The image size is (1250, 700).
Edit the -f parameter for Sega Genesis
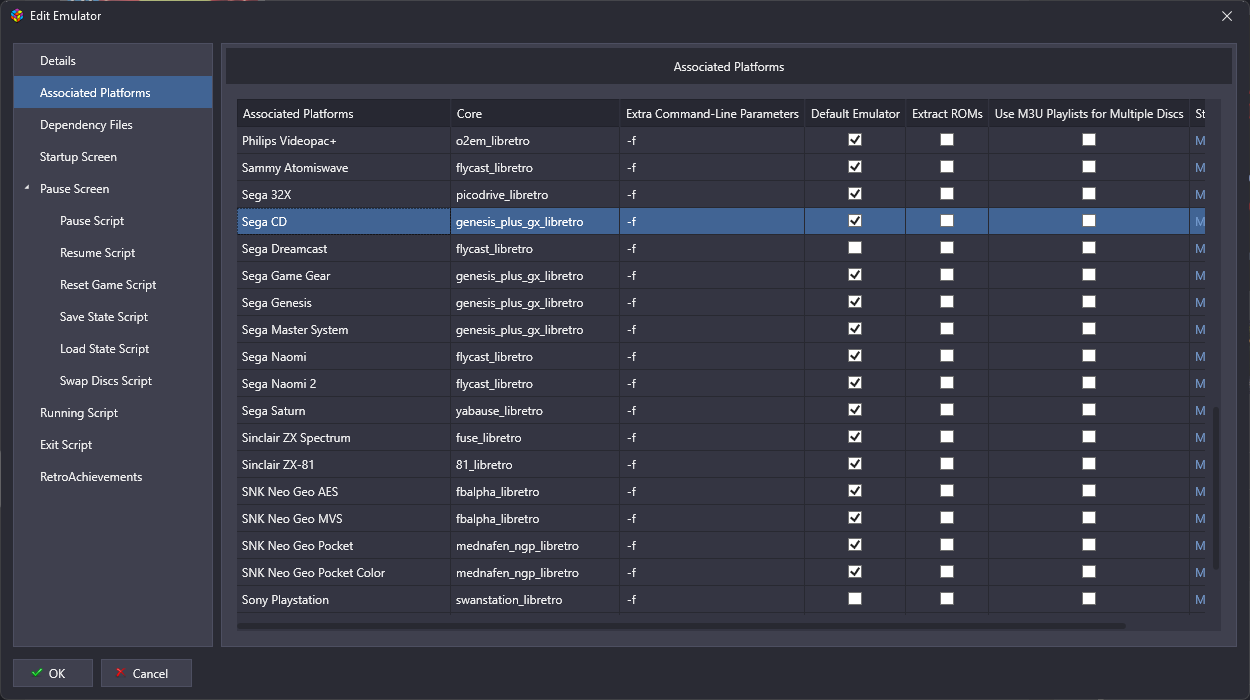pos(712,302)
